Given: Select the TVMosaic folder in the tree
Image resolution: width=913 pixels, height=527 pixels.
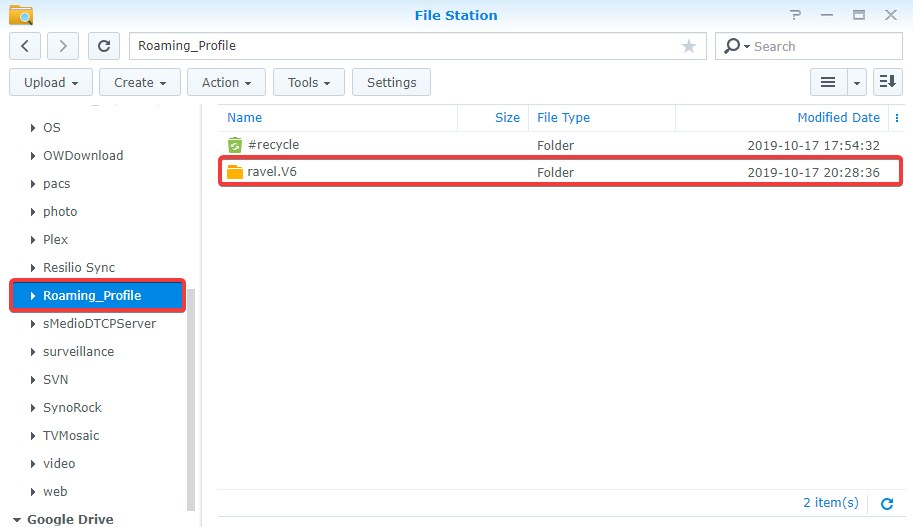Looking at the screenshot, I should coord(71,436).
